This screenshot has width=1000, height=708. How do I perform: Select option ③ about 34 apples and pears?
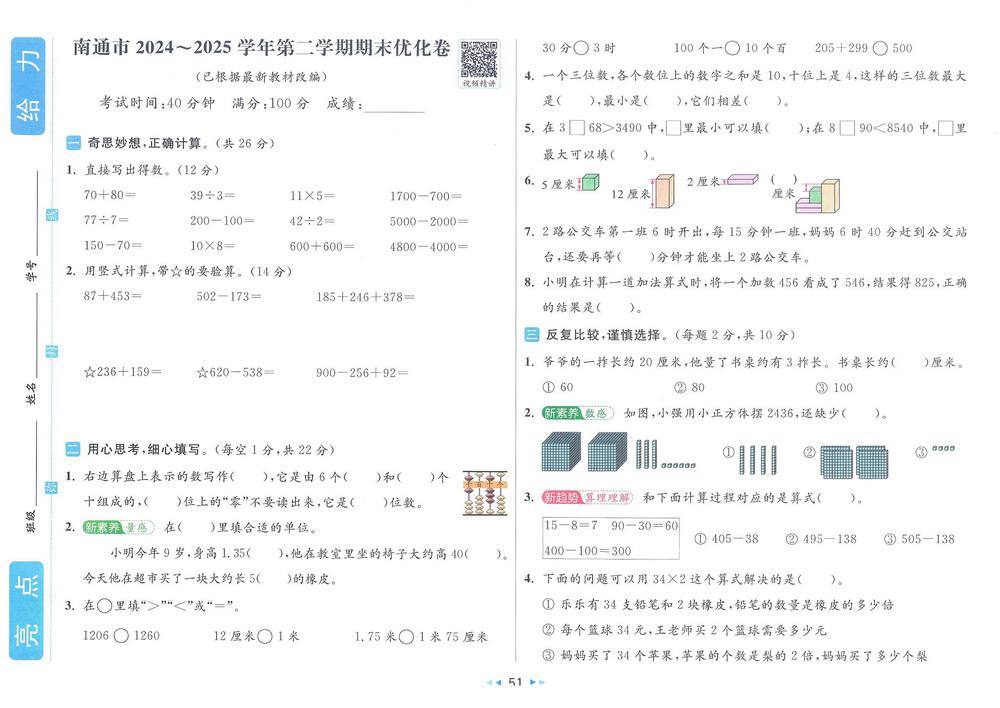coord(735,656)
